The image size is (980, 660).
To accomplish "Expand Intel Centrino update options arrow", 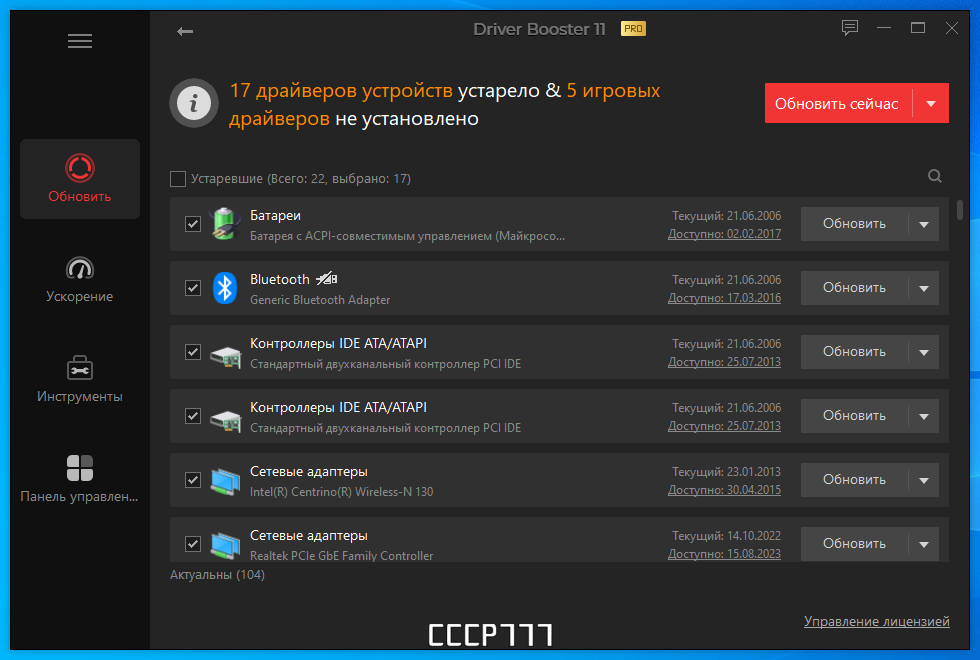I will point(924,480).
